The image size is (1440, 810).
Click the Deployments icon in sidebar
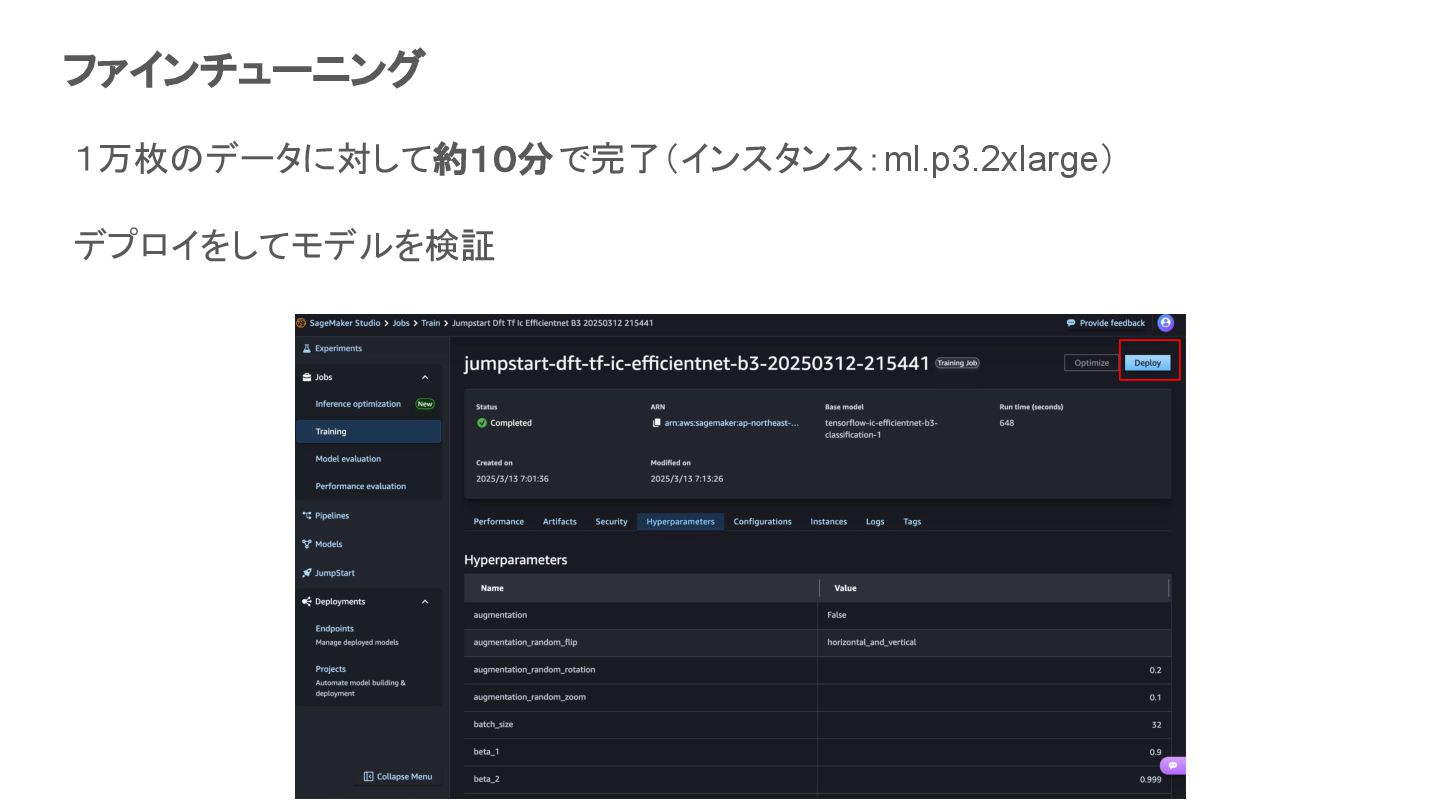pyautogui.click(x=307, y=602)
